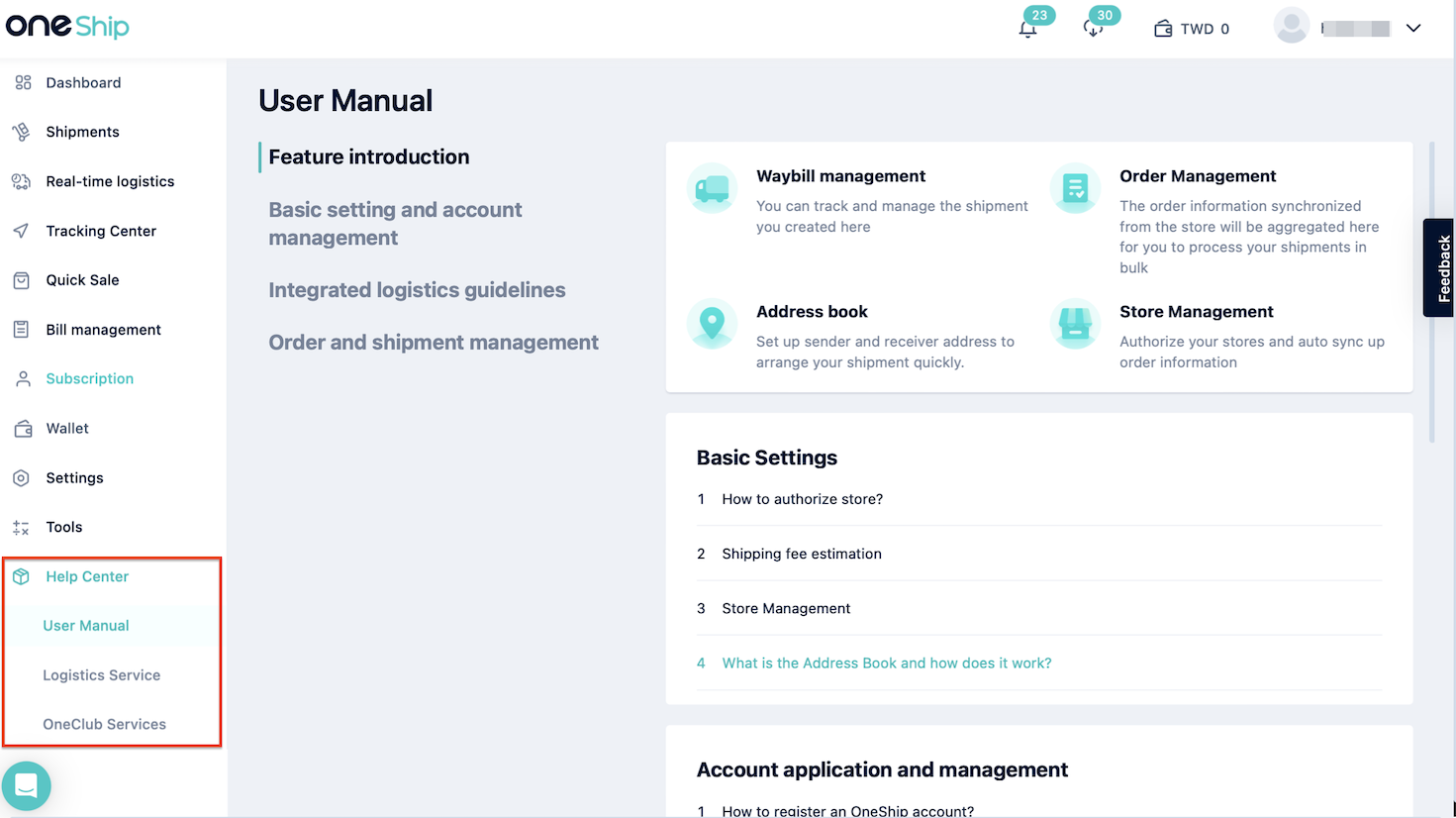Viewport: 1456px width, 818px height.
Task: Open Quick Sale menu item
Action: tap(82, 280)
